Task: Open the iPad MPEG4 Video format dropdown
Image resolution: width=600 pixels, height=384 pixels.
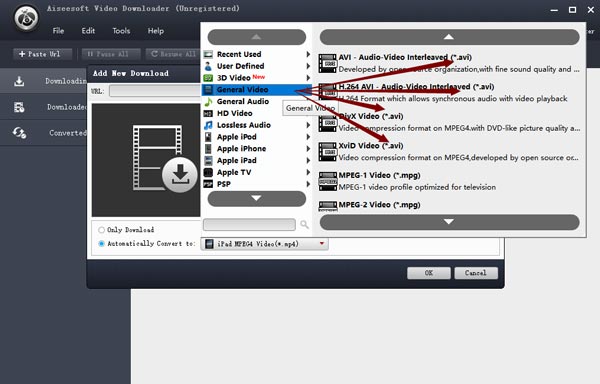Action: pyautogui.click(x=264, y=244)
